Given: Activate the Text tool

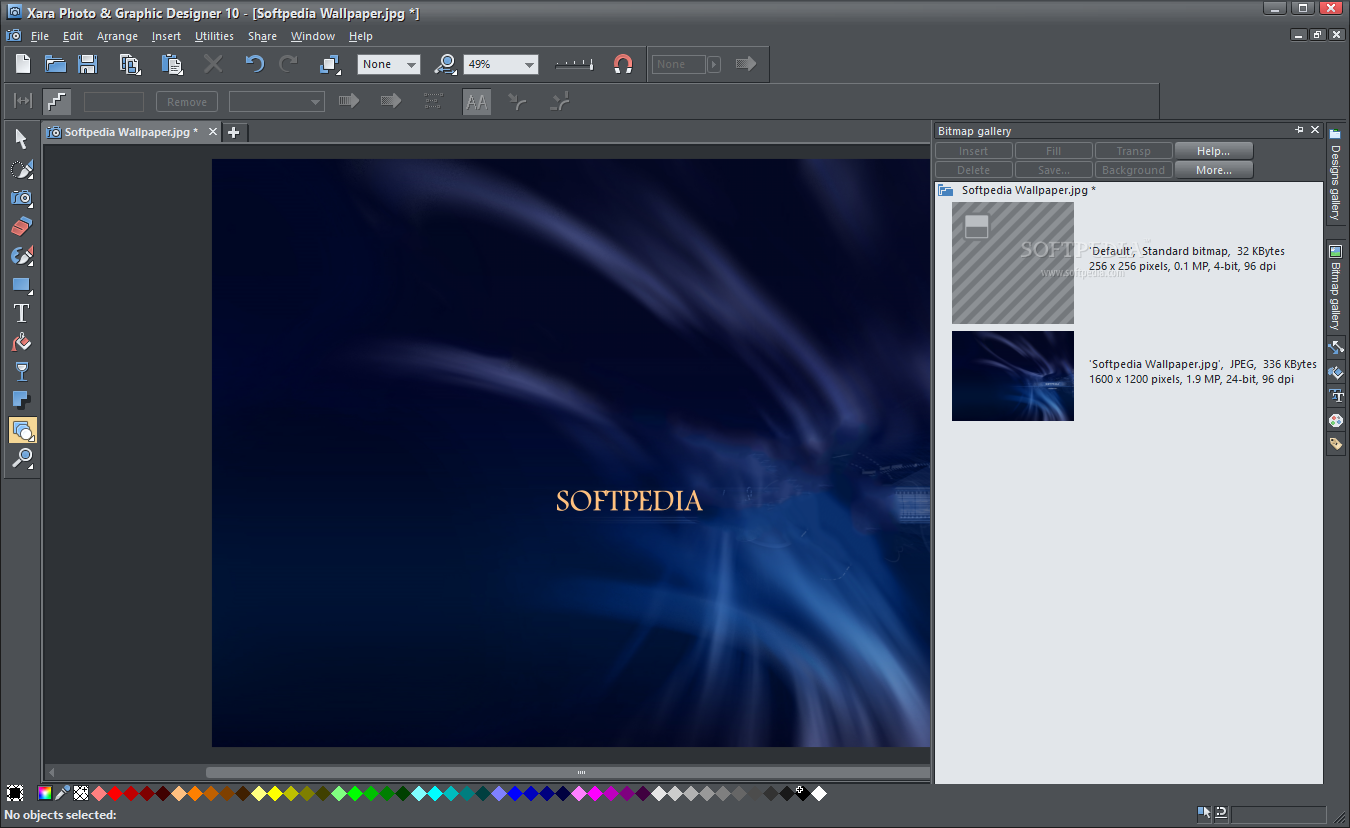Looking at the screenshot, I should tap(22, 314).
